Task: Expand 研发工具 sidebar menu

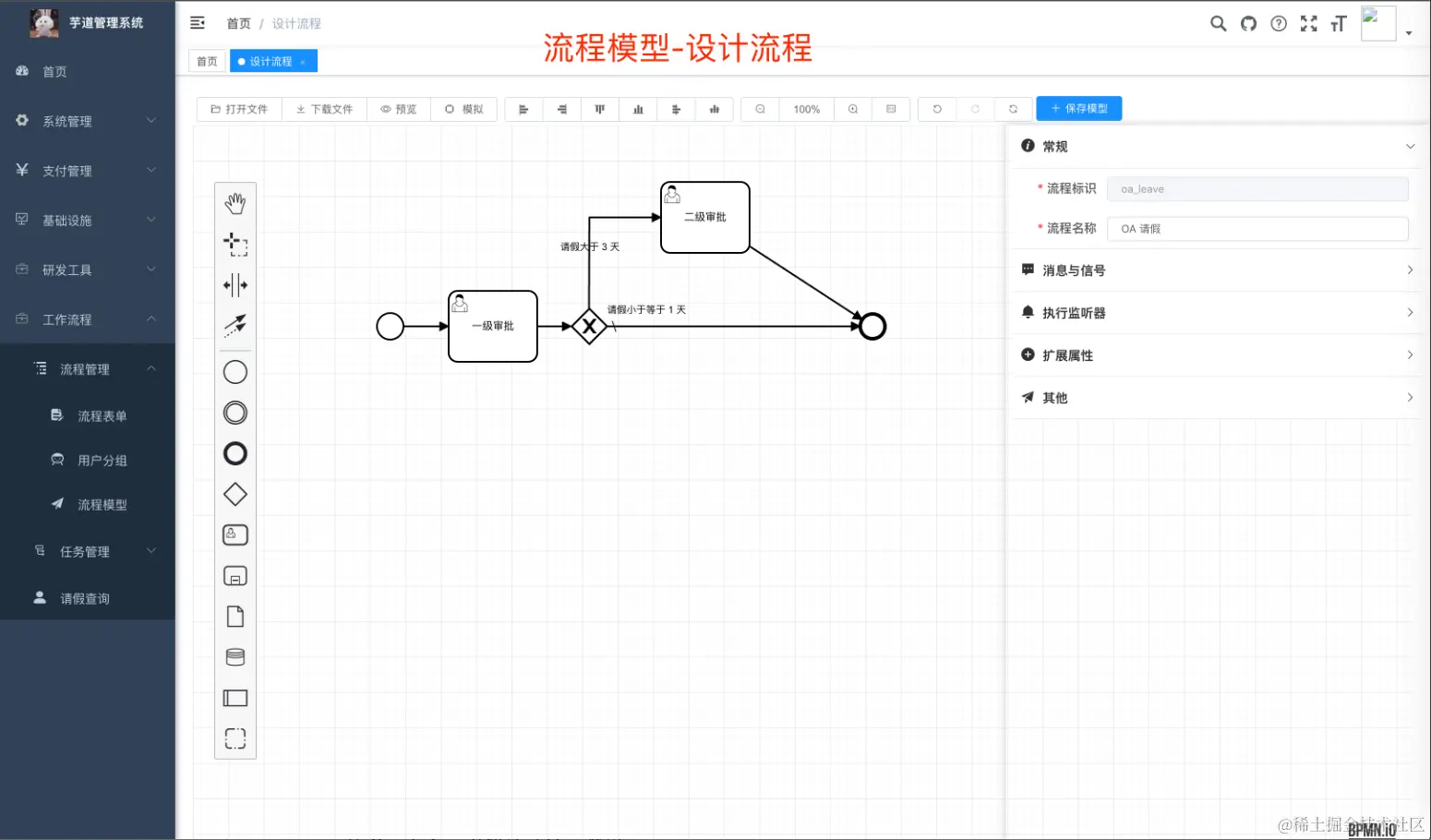Action: [88, 270]
